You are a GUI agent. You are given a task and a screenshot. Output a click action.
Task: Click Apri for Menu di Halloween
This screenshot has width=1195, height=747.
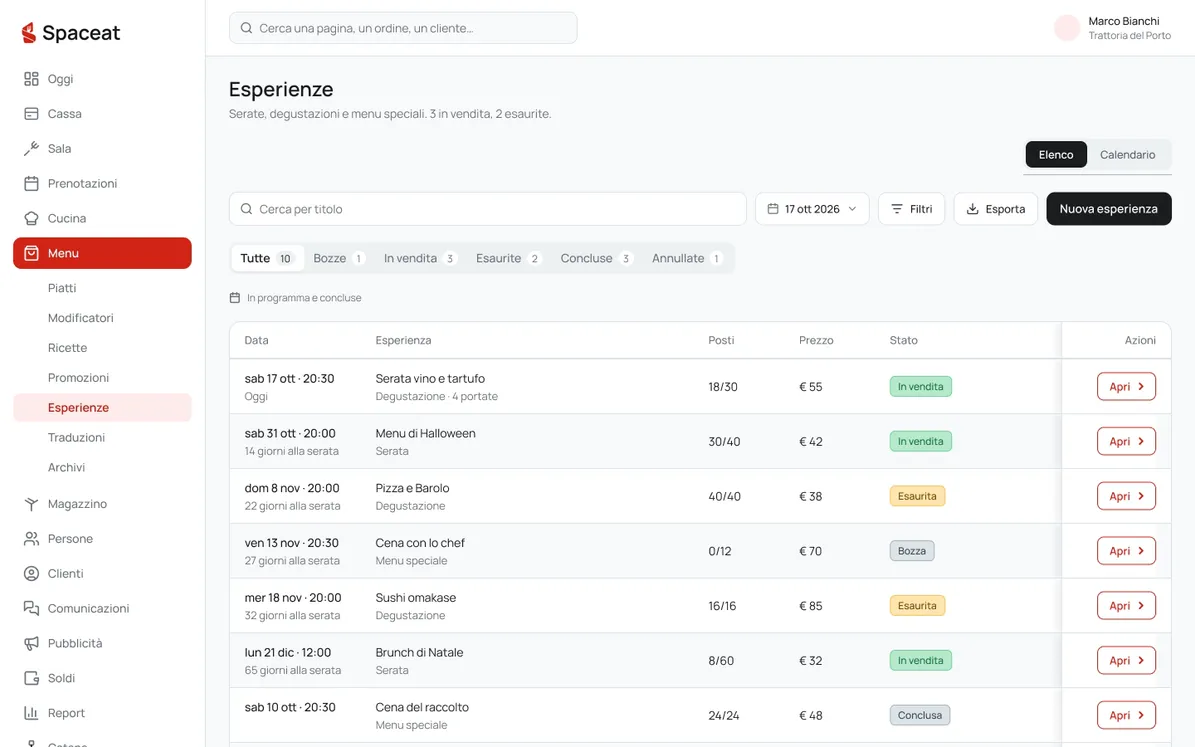click(1126, 441)
